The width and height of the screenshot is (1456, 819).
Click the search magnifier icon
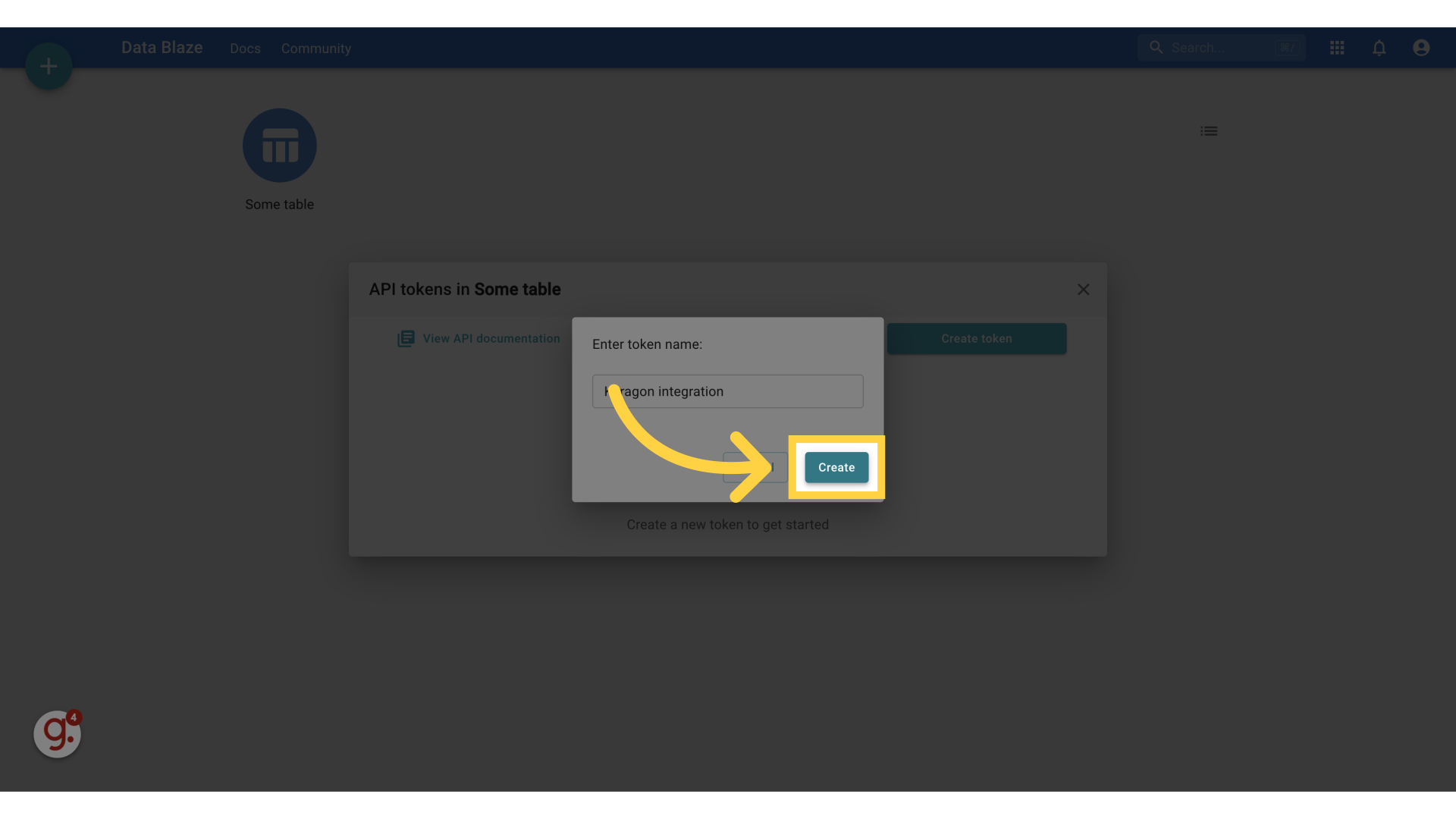pos(1156,48)
